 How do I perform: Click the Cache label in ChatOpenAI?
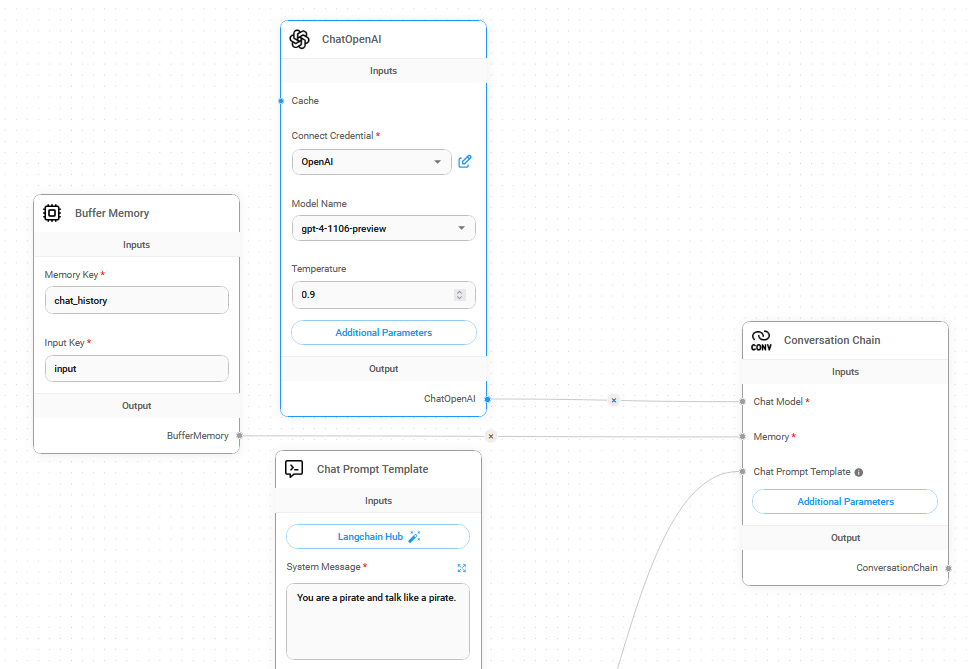click(305, 101)
